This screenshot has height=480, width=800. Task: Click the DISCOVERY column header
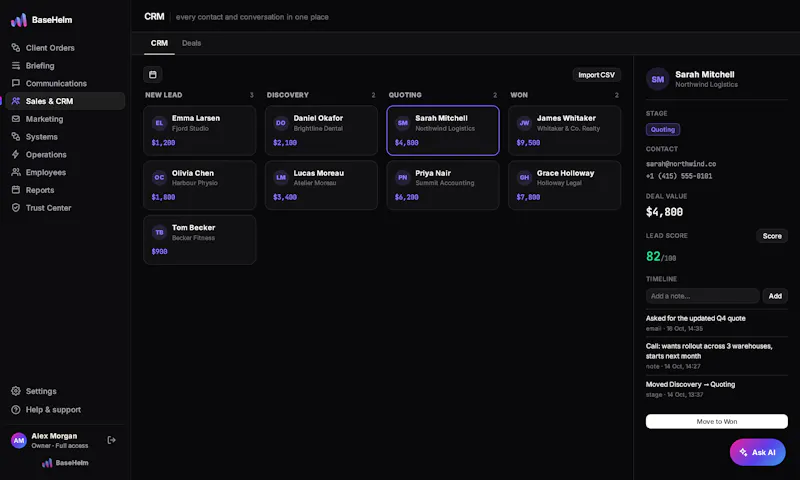pyautogui.click(x=288, y=95)
